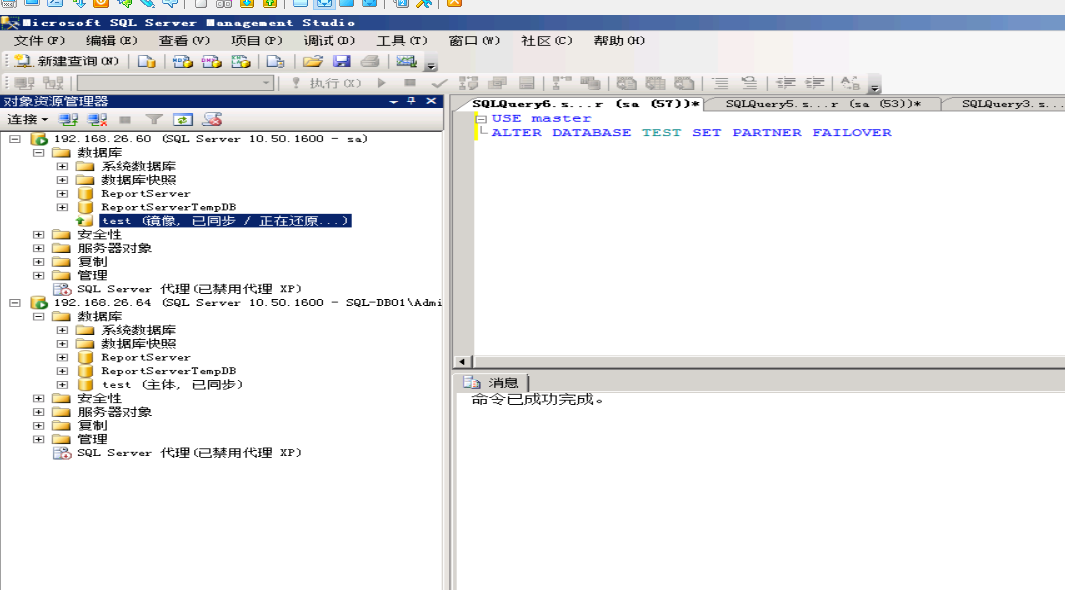Collapse the 192.168.26.64 server node

pyautogui.click(x=15, y=303)
